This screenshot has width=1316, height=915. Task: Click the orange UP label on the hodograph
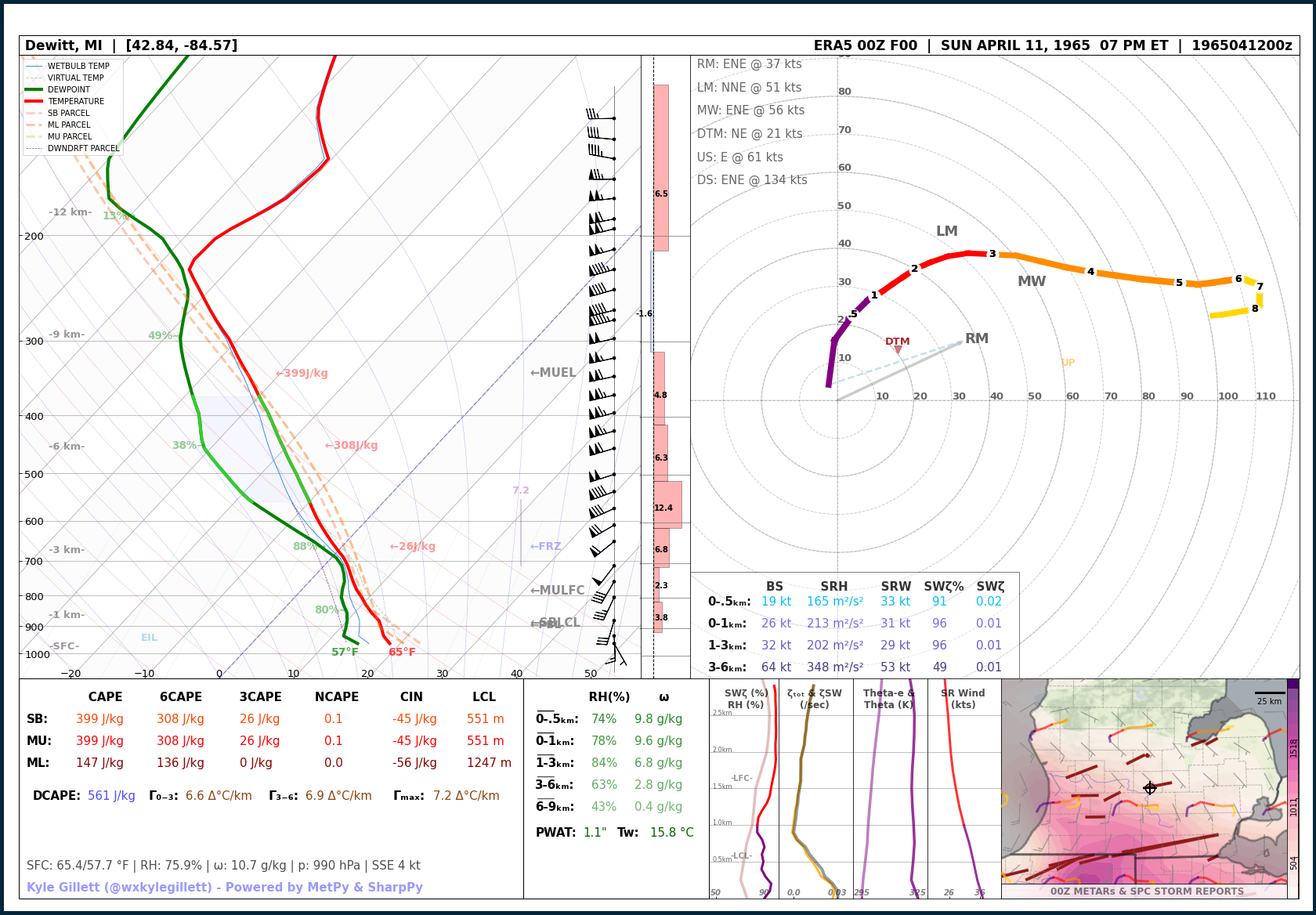pos(1068,363)
